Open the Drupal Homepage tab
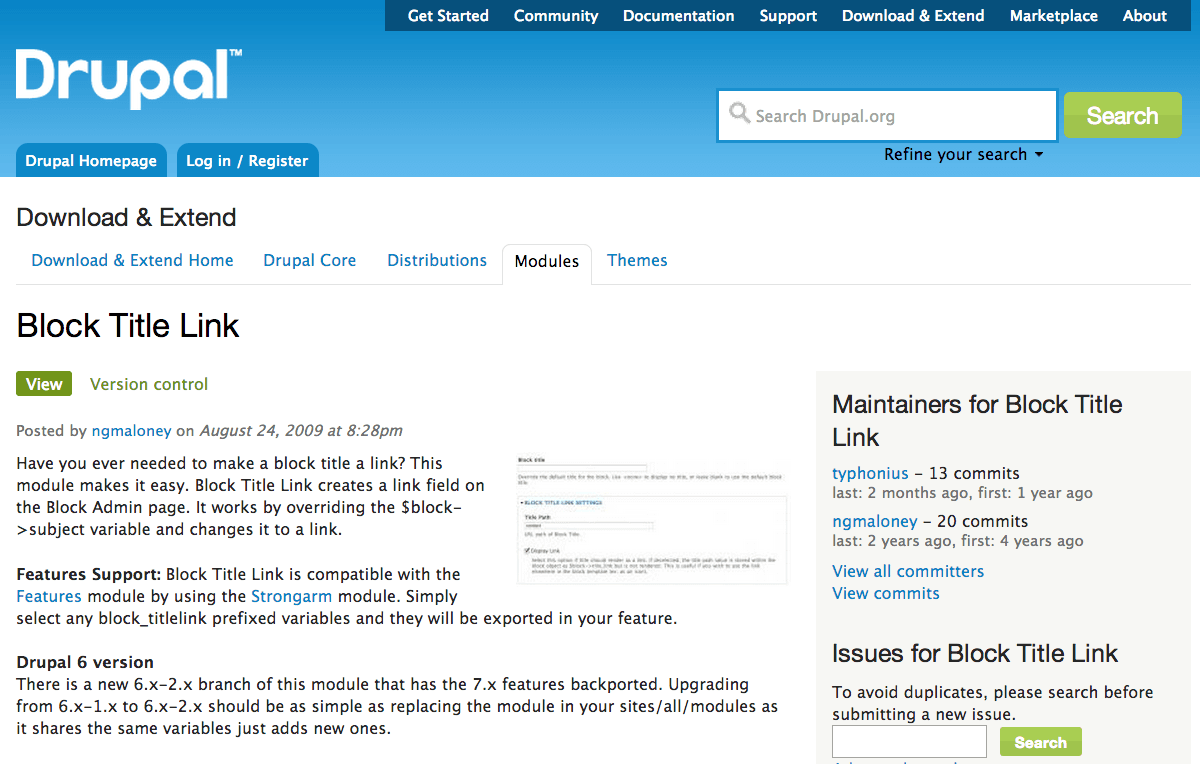1200x764 pixels. click(x=91, y=161)
